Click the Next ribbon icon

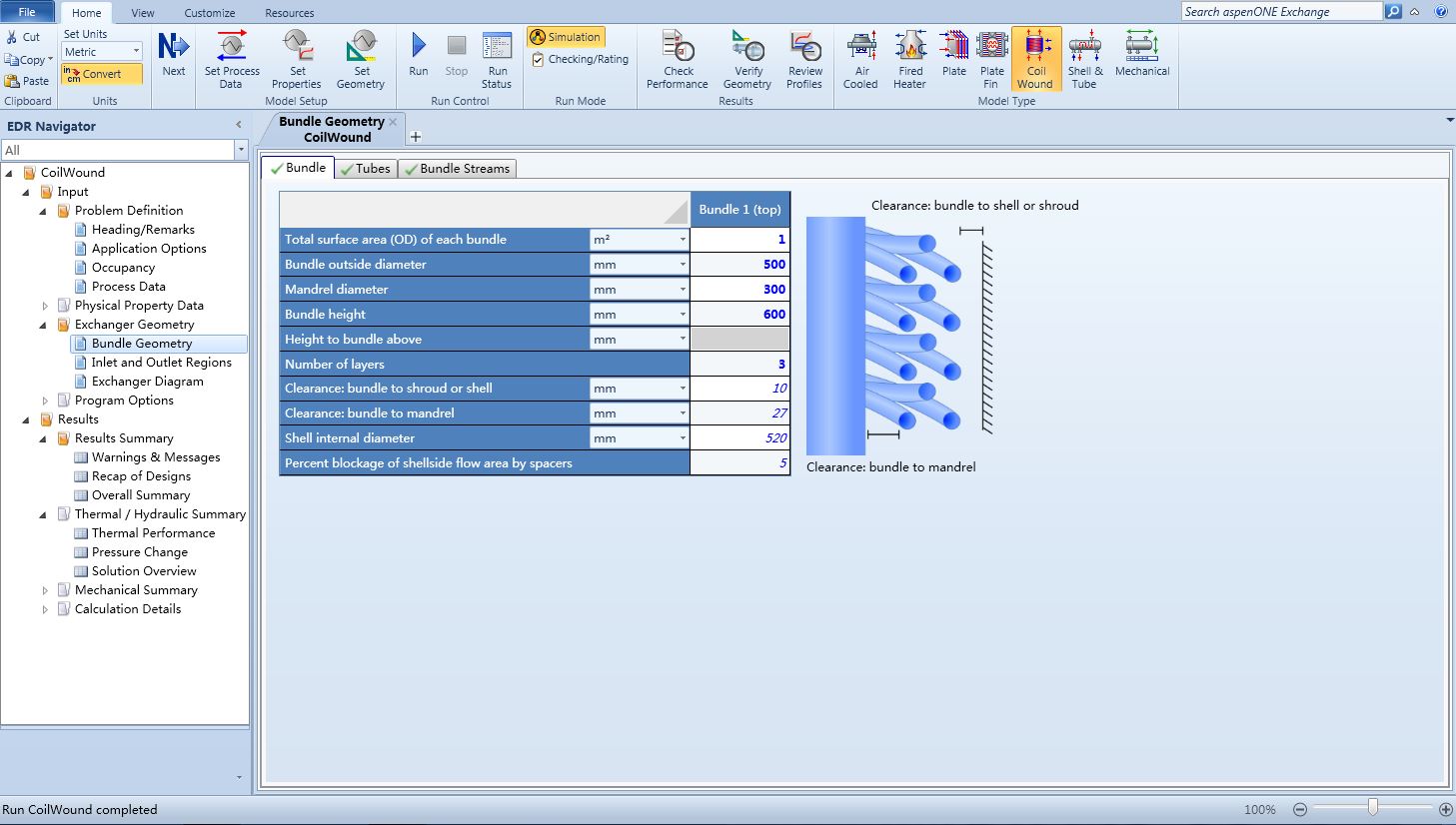click(173, 53)
